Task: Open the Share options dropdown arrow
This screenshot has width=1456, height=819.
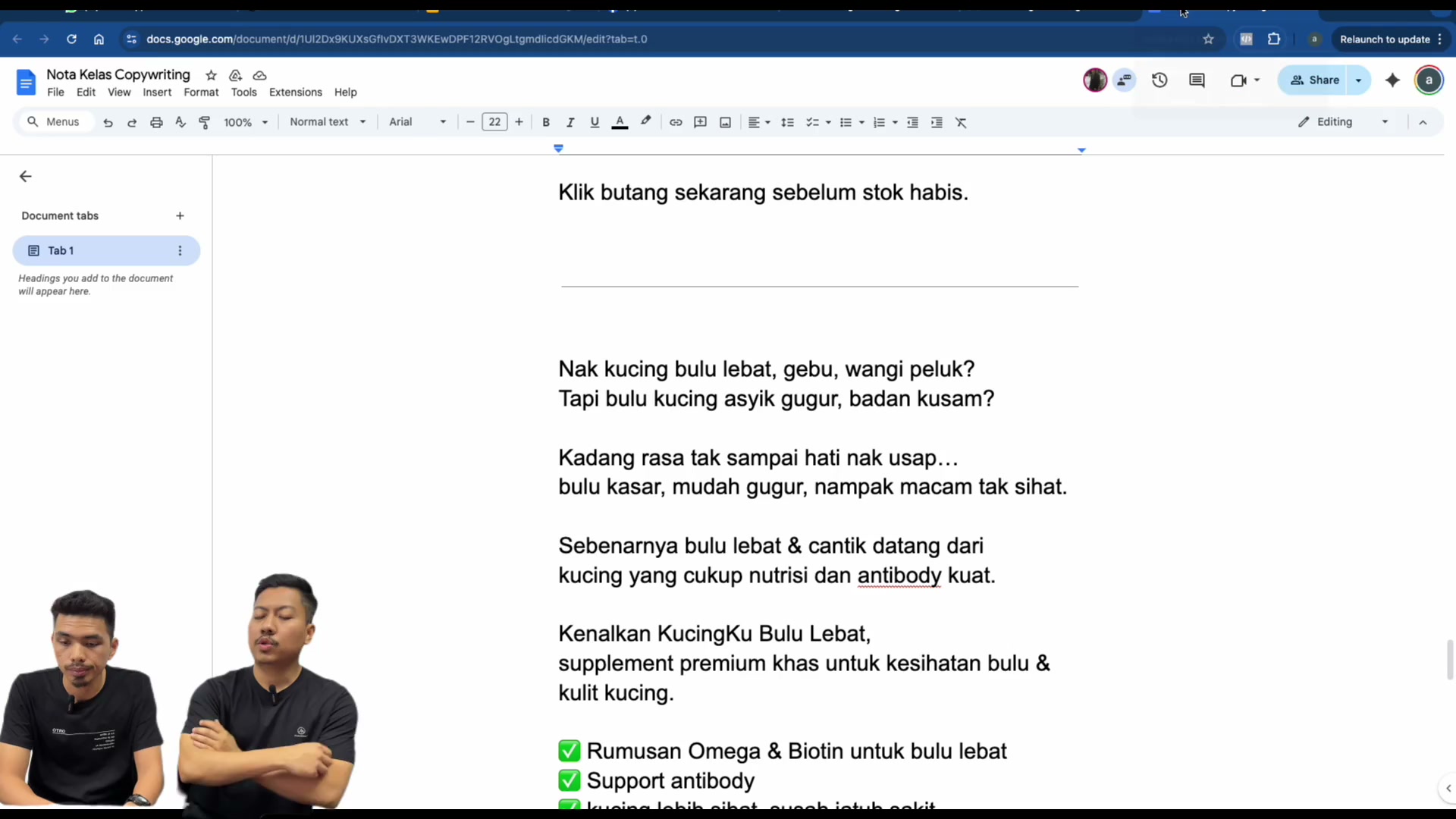Action: (1358, 80)
